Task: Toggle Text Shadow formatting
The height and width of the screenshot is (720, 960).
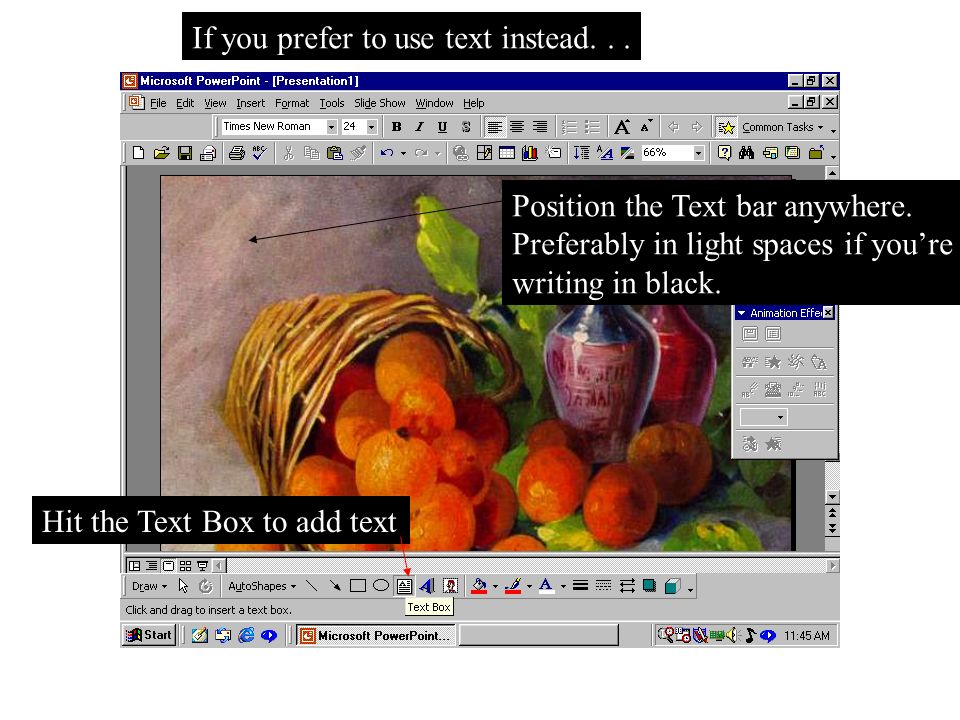Action: tap(466, 127)
